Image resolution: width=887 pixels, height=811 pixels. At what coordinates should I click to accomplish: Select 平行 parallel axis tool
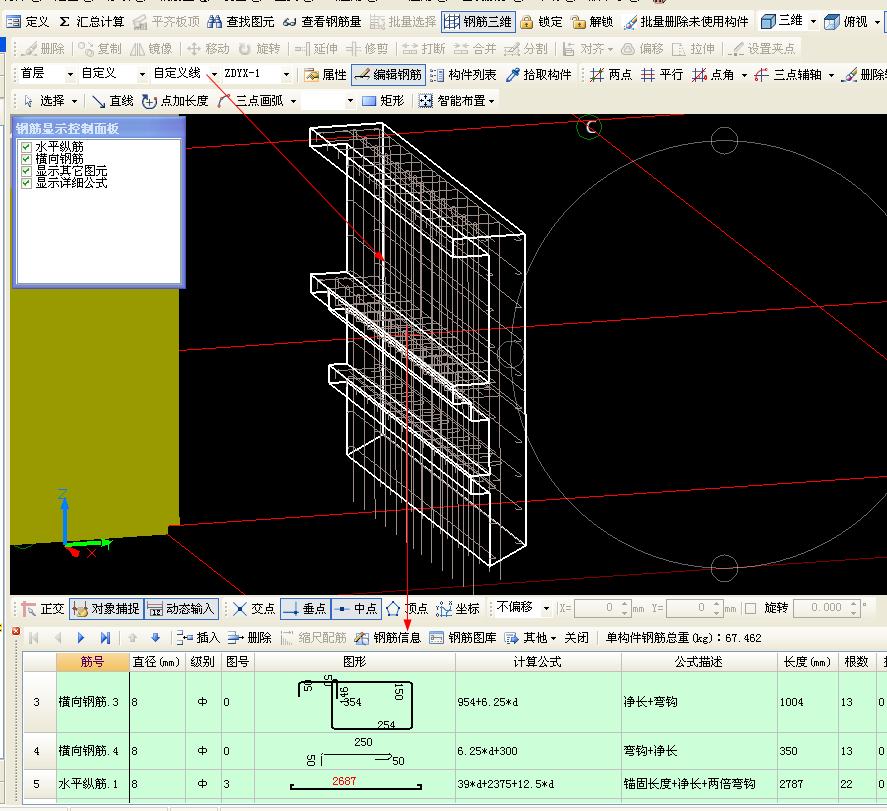[x=662, y=75]
